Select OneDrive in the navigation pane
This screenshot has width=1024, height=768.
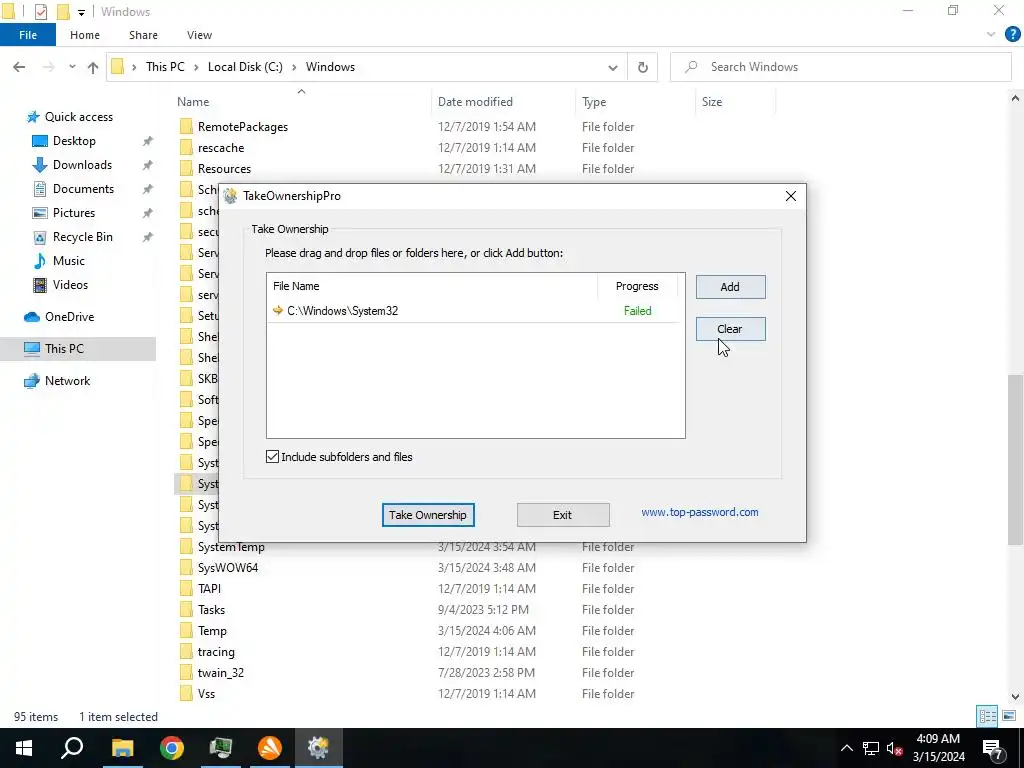point(69,317)
